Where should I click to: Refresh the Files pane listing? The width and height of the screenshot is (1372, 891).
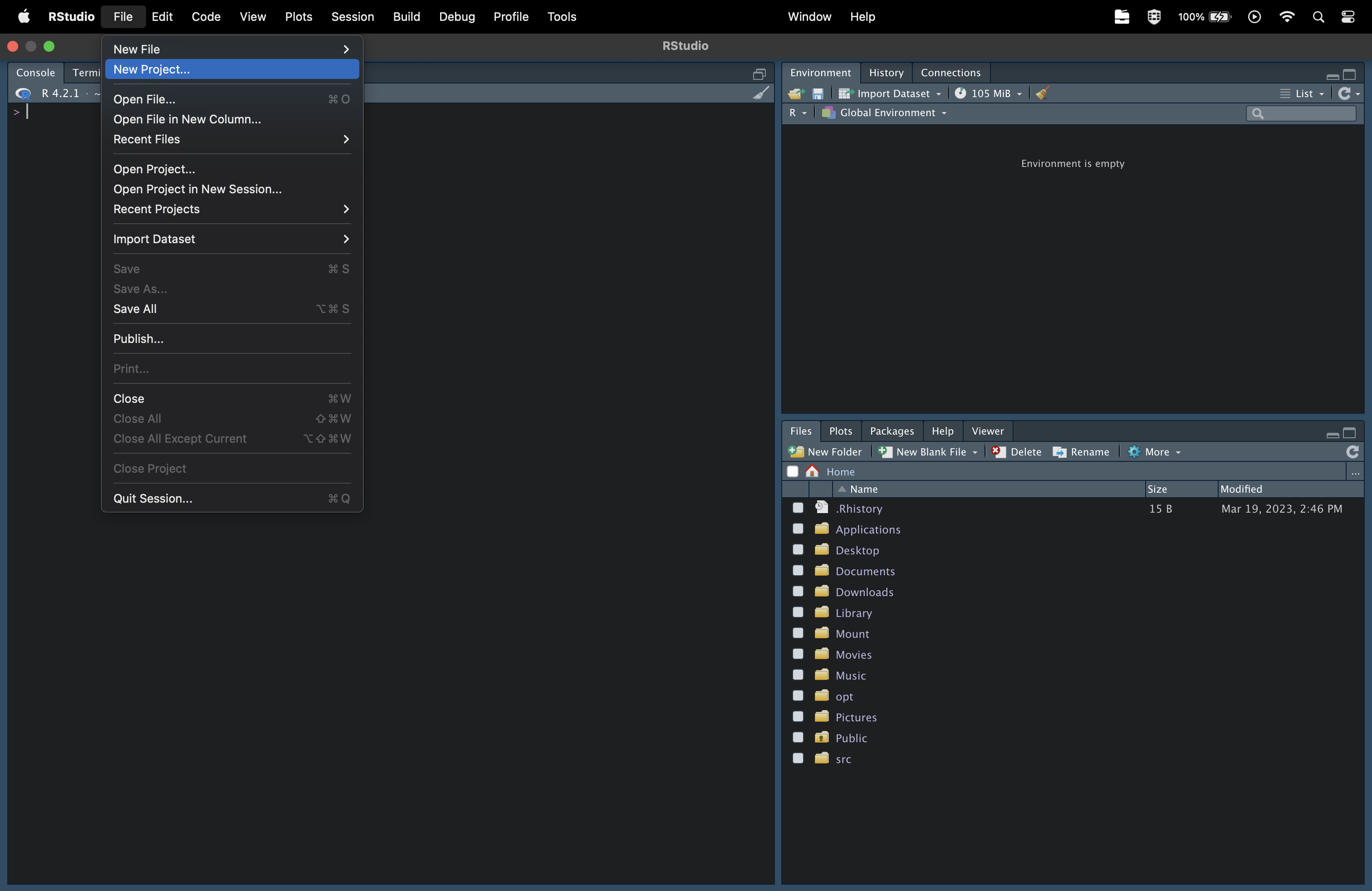coord(1352,452)
